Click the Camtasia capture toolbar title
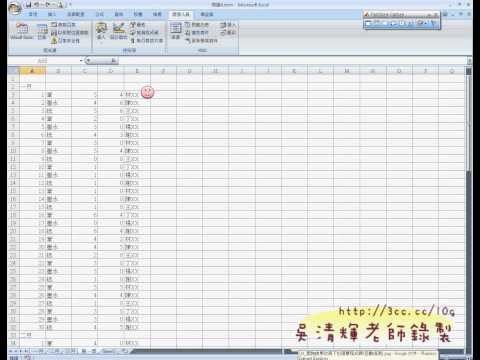 (388, 15)
